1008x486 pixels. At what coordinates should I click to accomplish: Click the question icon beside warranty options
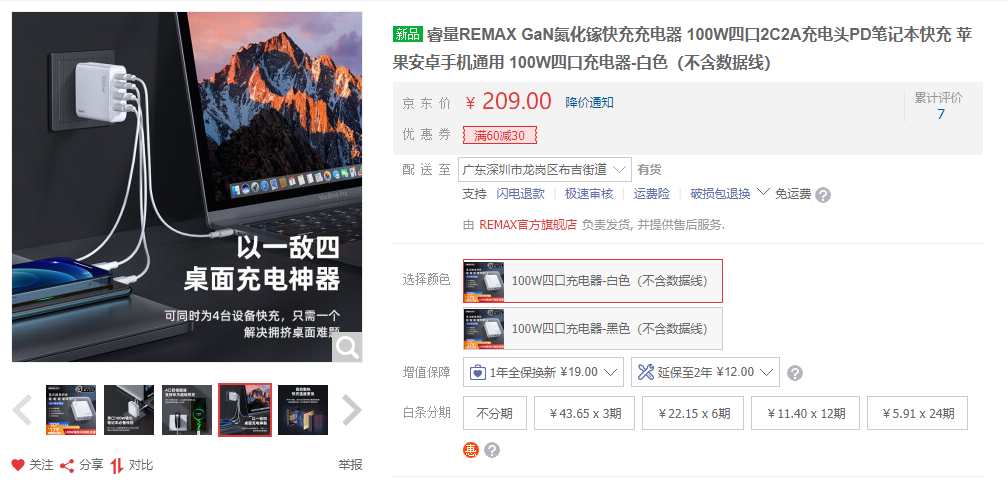[x=795, y=373]
